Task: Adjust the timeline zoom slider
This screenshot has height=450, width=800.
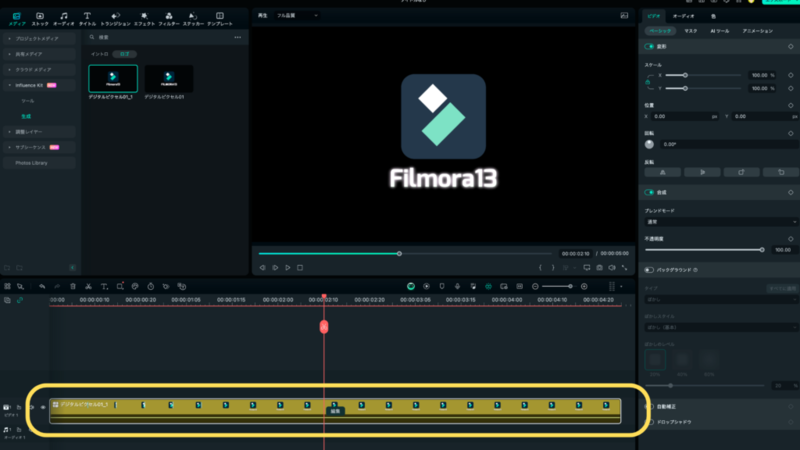Action: click(570, 287)
